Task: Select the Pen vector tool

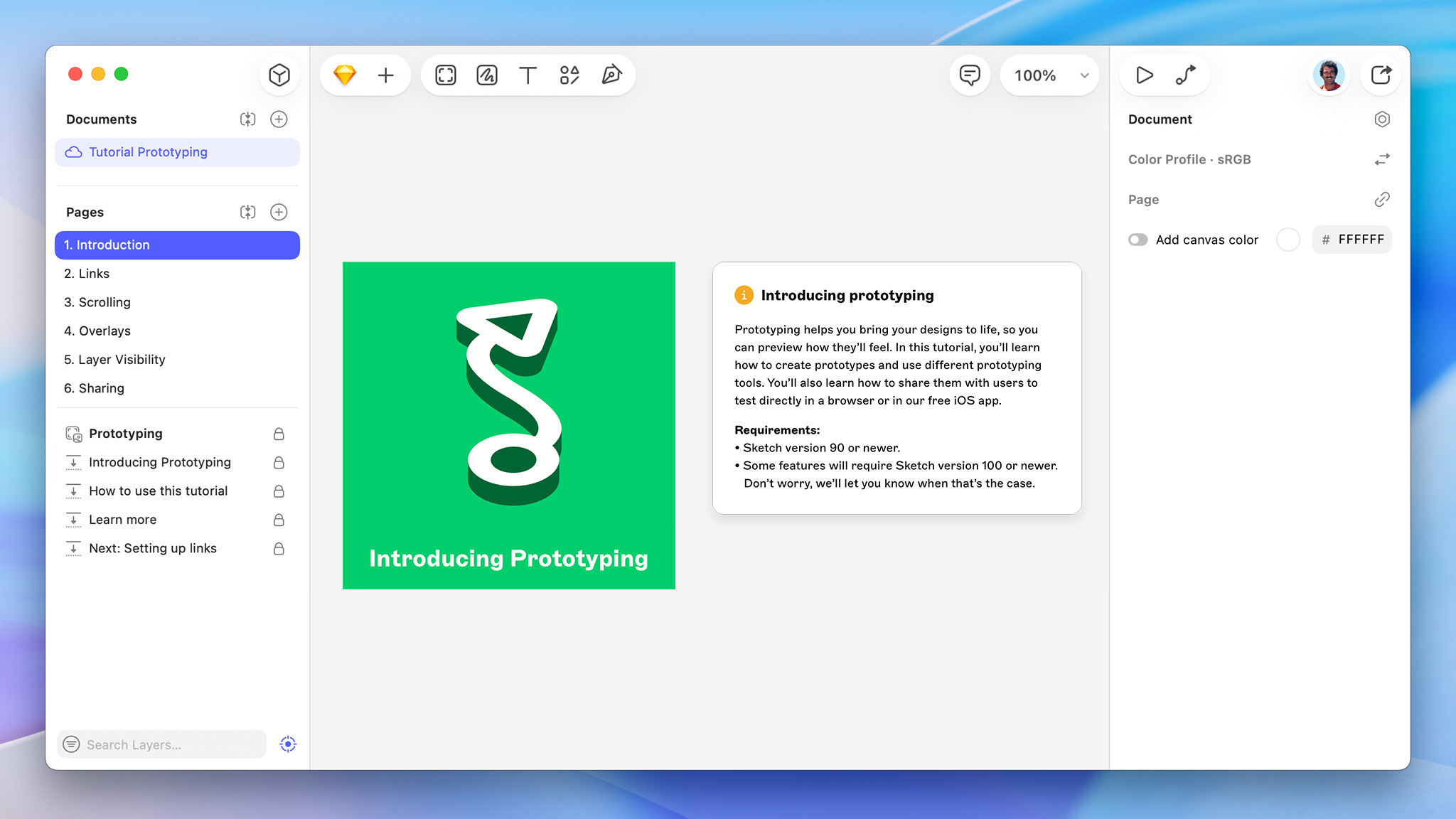Action: click(x=611, y=75)
